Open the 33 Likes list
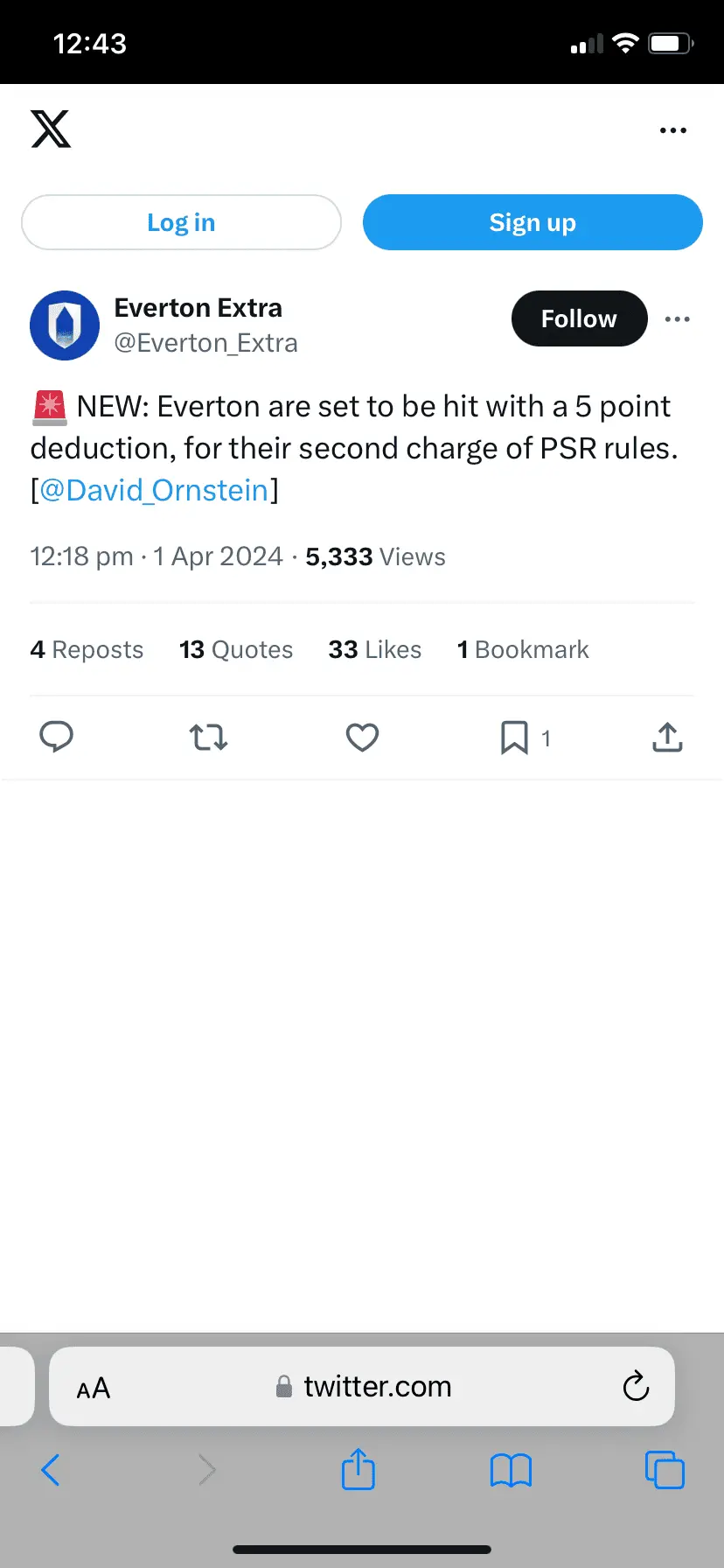Viewport: 724px width, 1568px height. [375, 649]
